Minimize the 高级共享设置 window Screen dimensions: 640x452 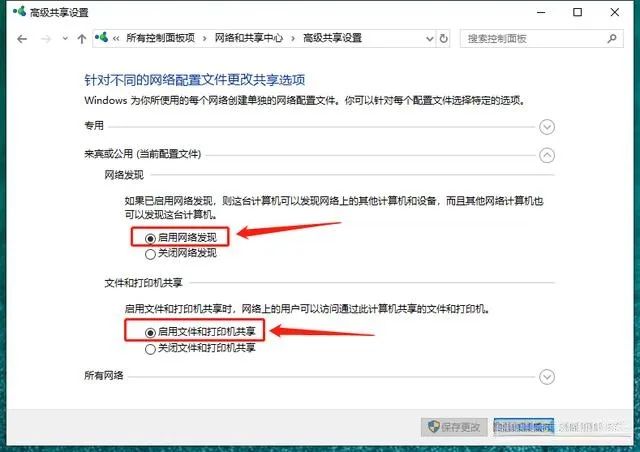tap(541, 12)
